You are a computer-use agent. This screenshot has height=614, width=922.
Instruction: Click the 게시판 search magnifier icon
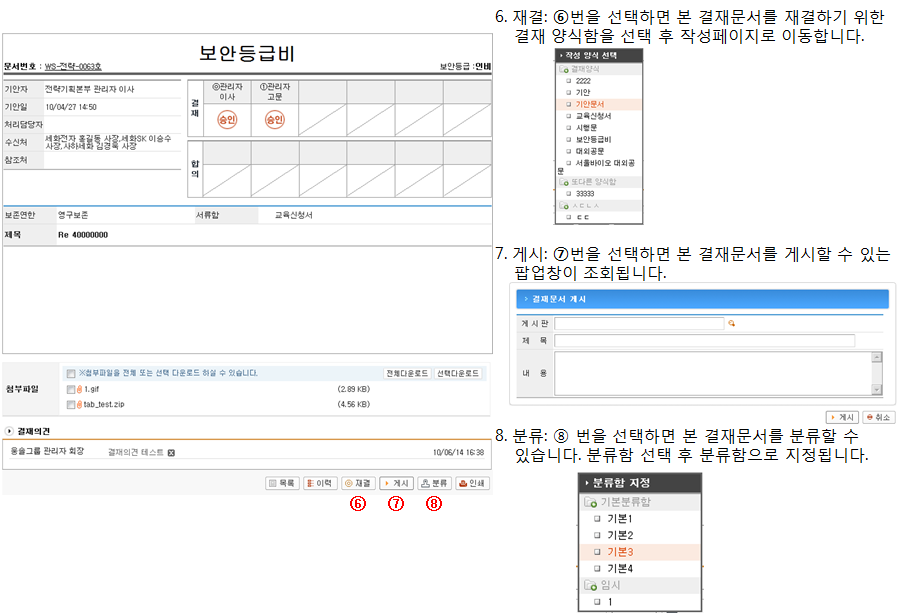click(x=732, y=324)
